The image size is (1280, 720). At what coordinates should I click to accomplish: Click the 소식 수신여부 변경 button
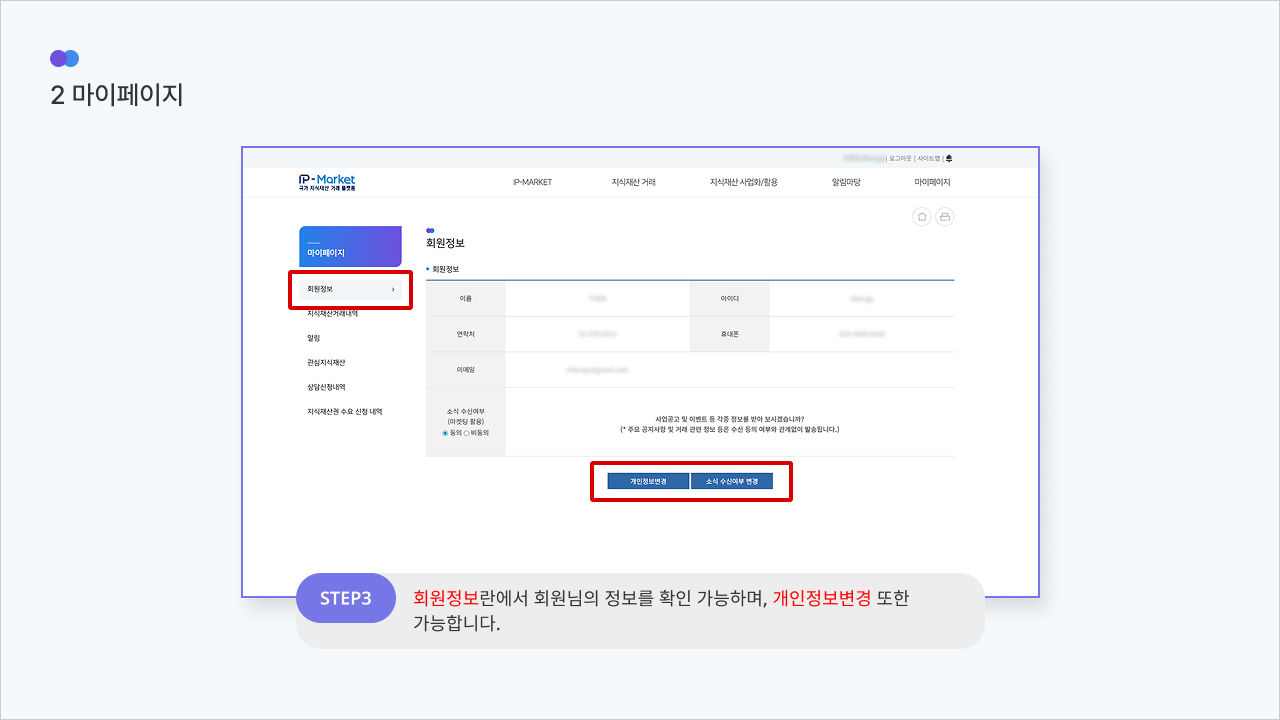coord(732,481)
